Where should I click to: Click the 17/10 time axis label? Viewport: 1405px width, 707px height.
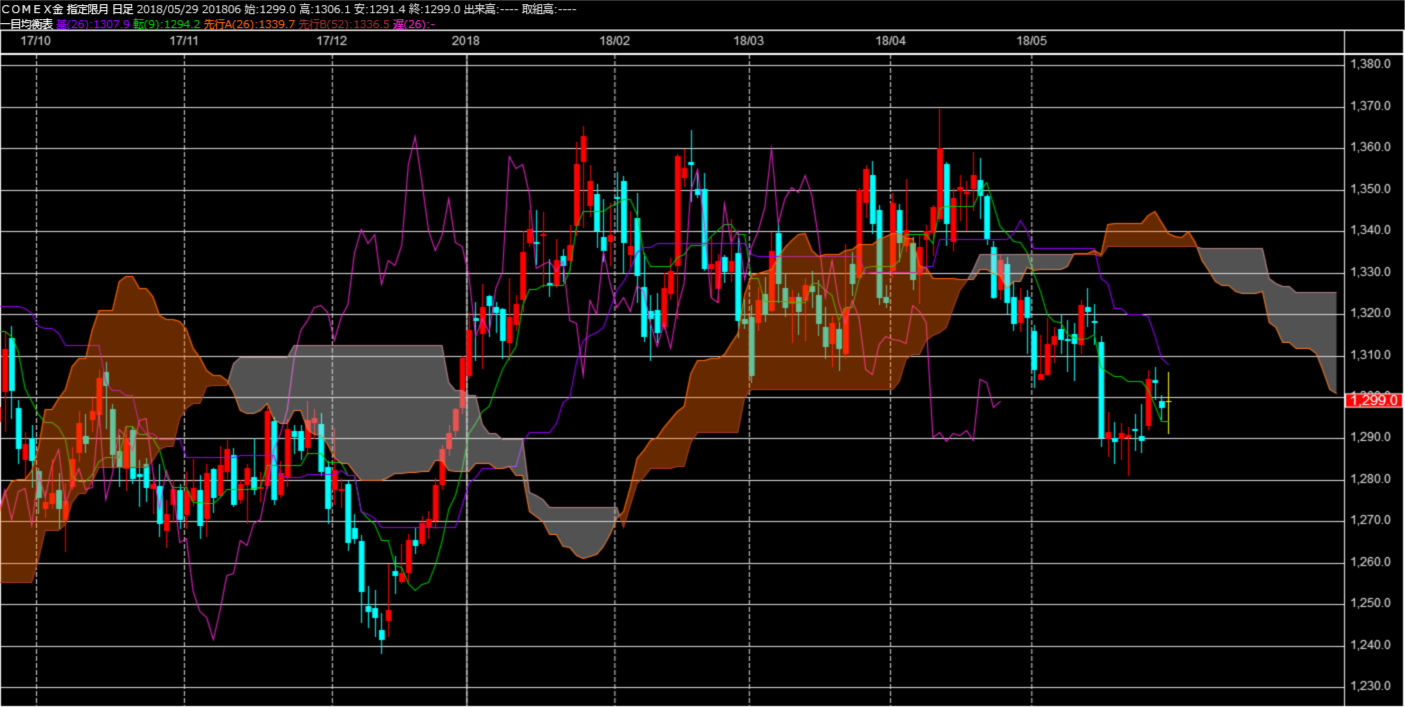click(36, 41)
